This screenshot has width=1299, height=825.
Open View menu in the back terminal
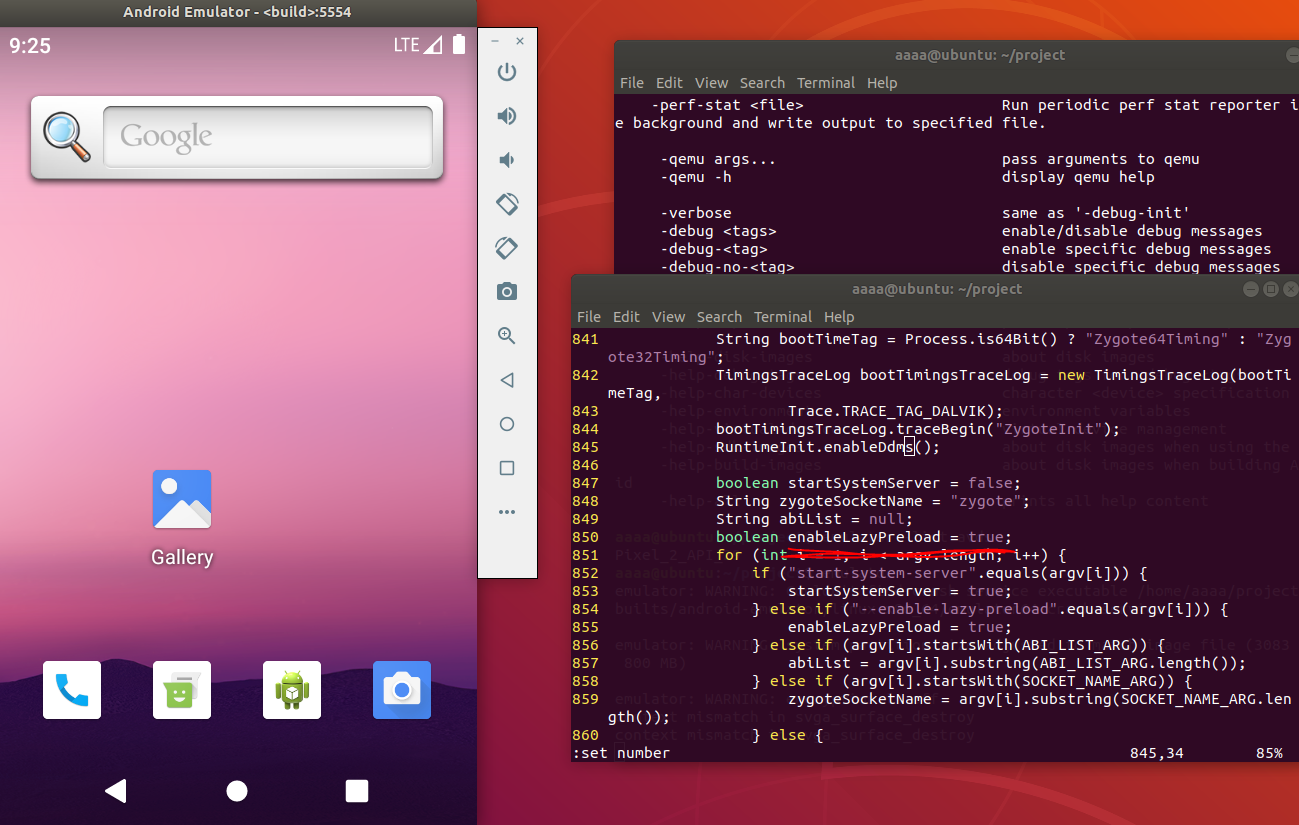(712, 83)
